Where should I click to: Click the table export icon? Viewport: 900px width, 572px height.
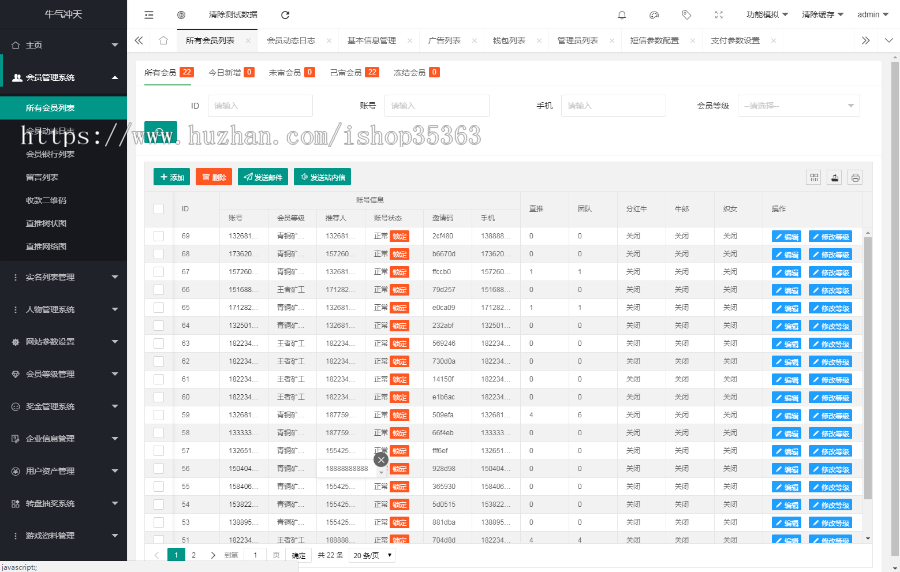tap(834, 177)
